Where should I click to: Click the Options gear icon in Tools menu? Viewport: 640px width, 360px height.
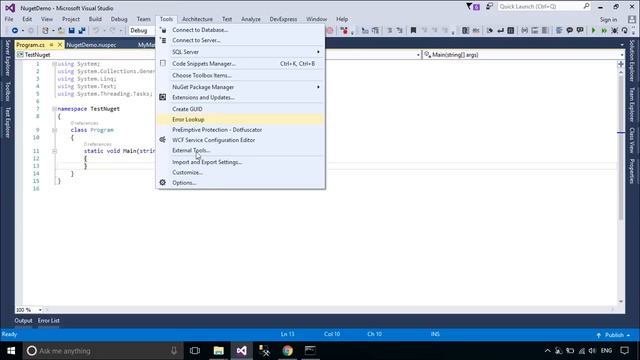tap(162, 182)
